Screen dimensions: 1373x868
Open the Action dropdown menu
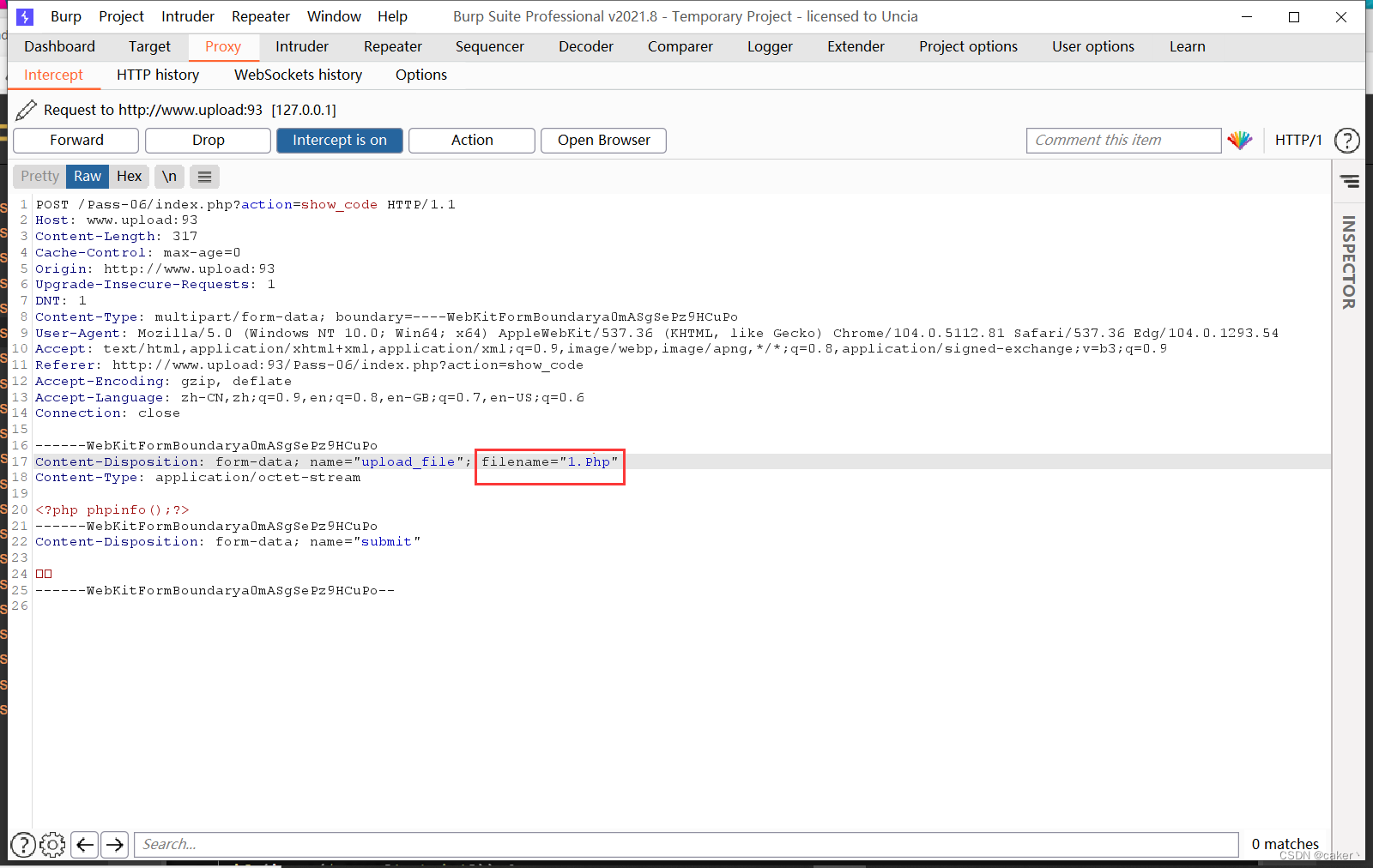pyautogui.click(x=472, y=141)
